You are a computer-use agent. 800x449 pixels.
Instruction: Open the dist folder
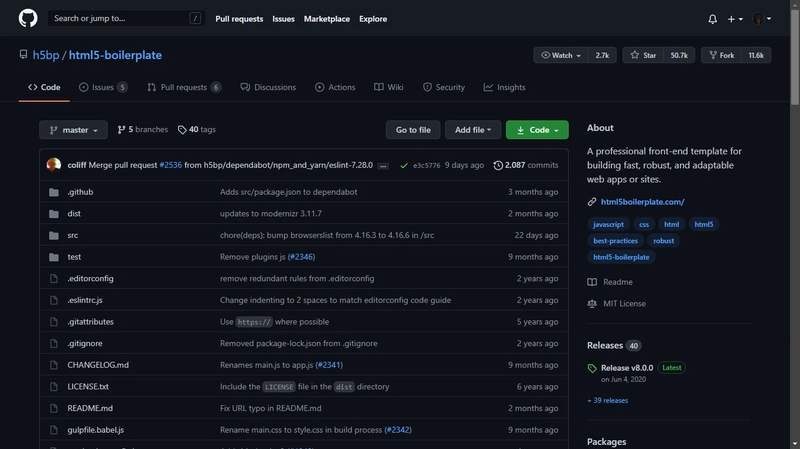click(x=74, y=213)
